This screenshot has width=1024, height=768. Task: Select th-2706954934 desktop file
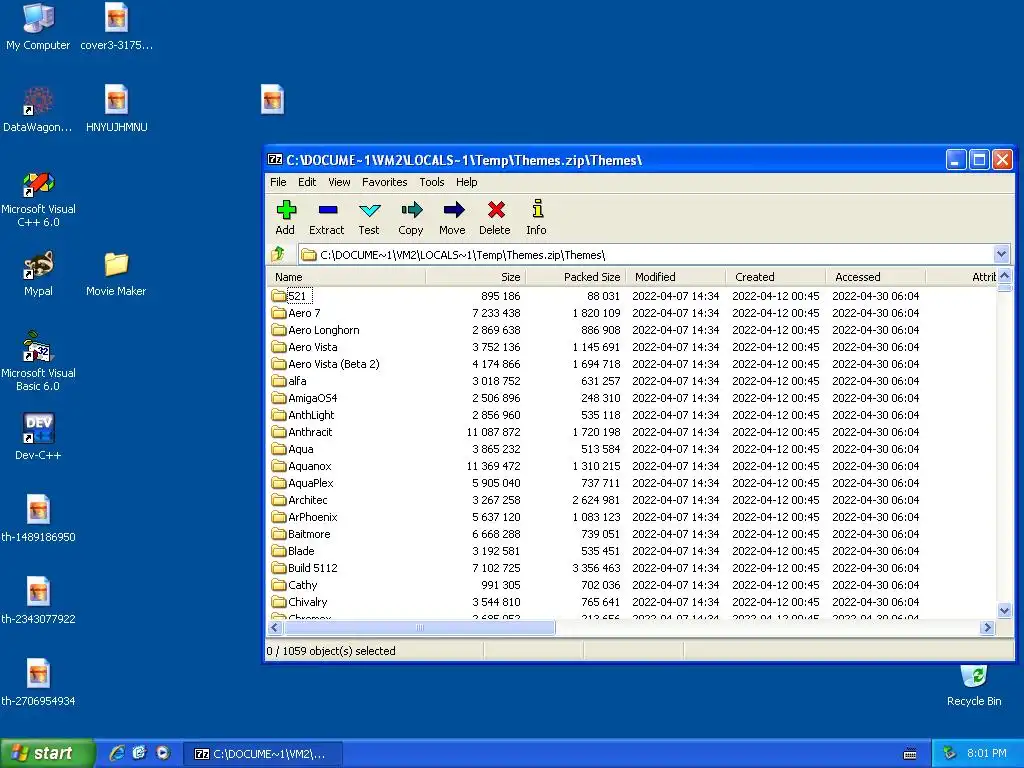[x=38, y=683]
